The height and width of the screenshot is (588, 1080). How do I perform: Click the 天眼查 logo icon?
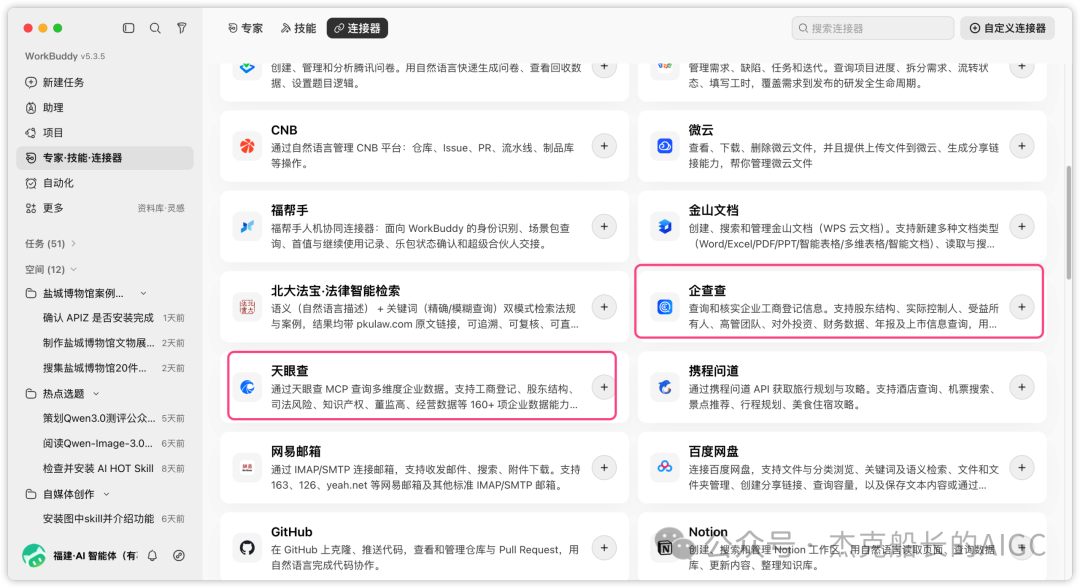click(x=247, y=388)
